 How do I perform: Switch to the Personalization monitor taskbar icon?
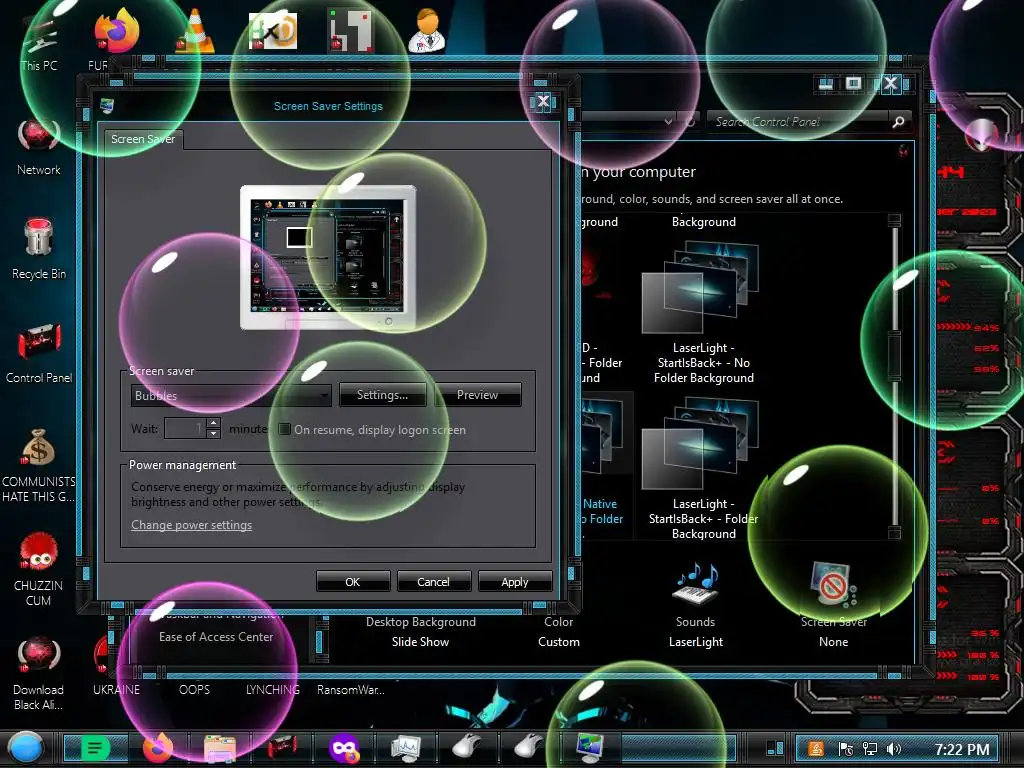591,748
